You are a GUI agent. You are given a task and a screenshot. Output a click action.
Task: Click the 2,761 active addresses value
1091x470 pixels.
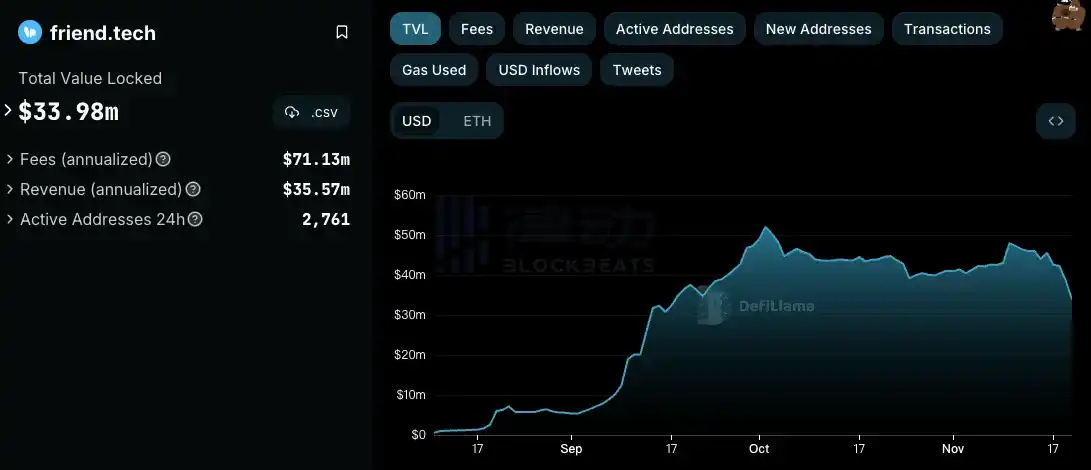[x=326, y=219]
